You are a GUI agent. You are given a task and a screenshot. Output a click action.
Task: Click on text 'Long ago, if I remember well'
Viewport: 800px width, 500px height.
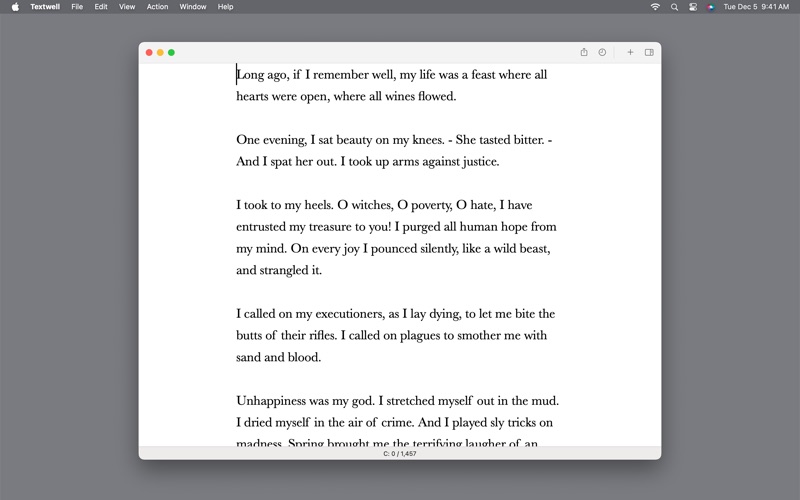[x=316, y=75]
